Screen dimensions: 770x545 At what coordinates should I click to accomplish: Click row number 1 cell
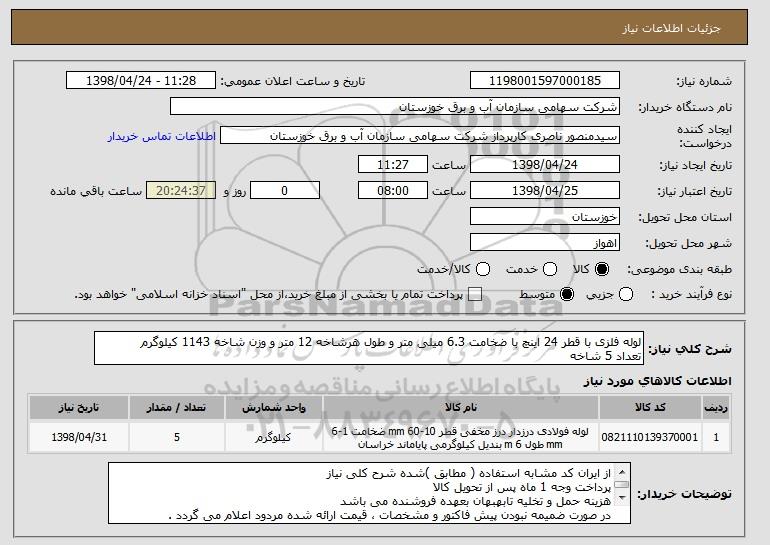click(716, 437)
